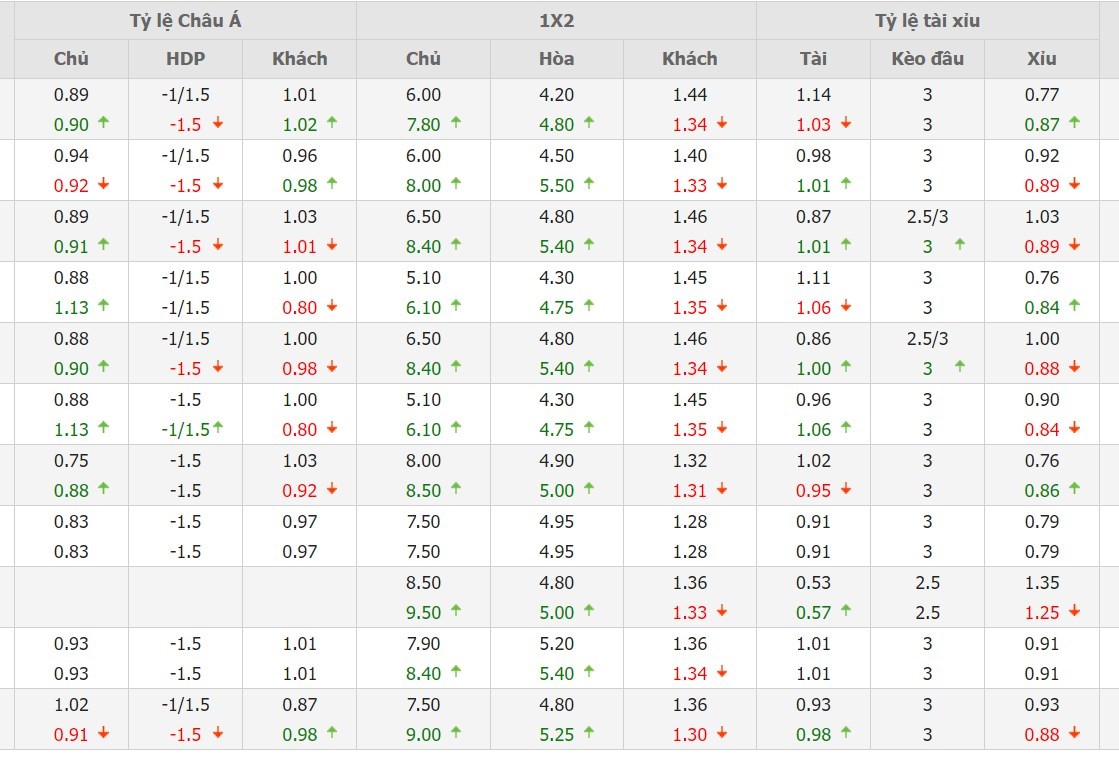Click the green arrow beside 9.00
This screenshot has height=757, width=1119.
point(456,734)
